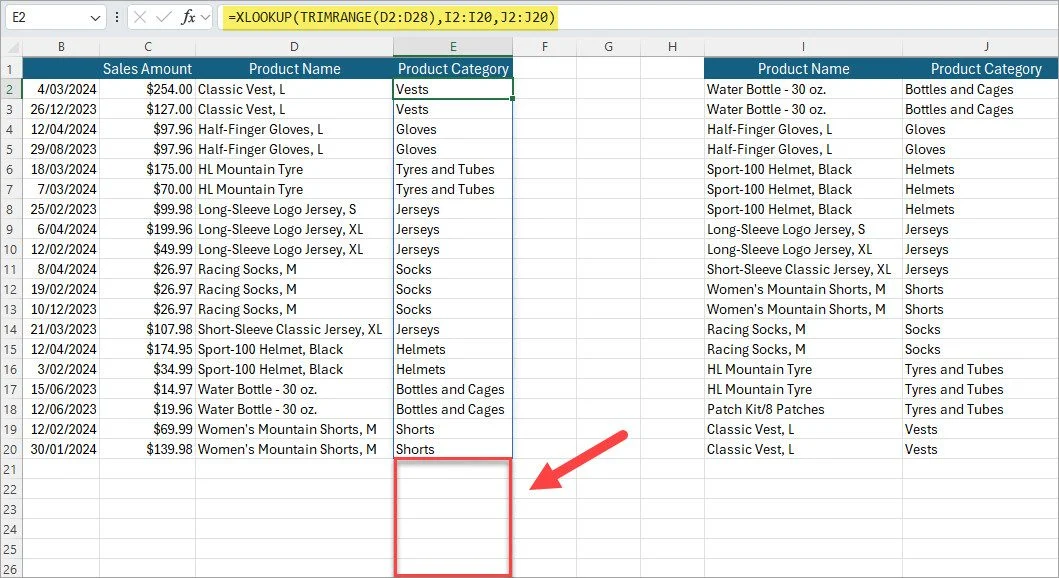Click Product Name header in column D
1059x578 pixels.
294,69
